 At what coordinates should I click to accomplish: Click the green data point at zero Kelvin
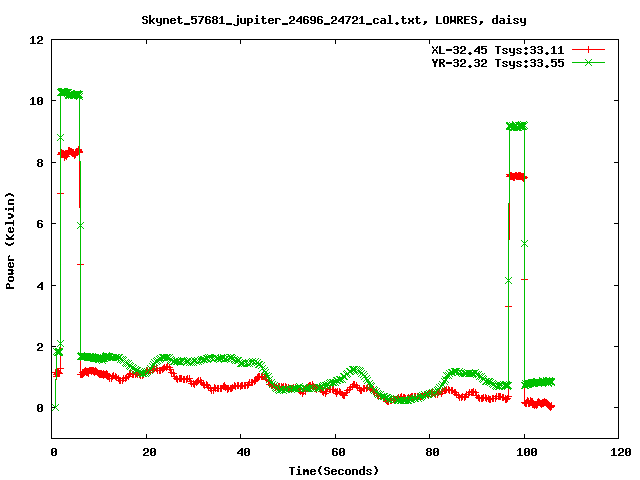[56, 407]
